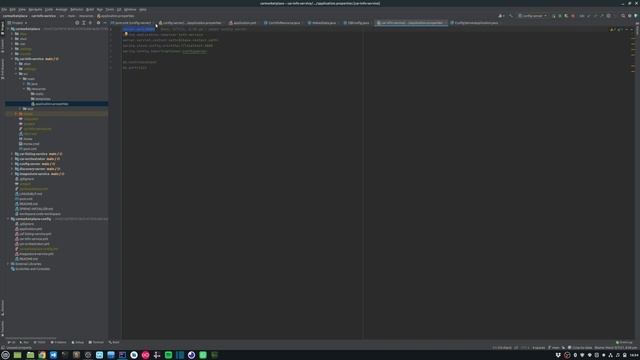Toggle the Structure tool window button

[x=2, y=308]
